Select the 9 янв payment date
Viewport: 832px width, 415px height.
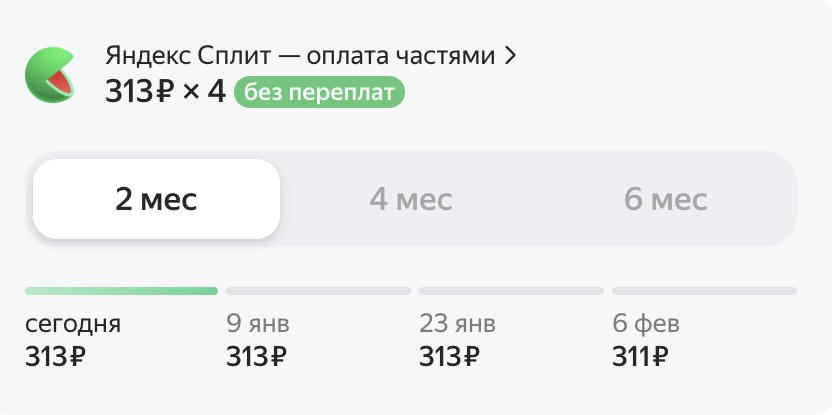[258, 324]
